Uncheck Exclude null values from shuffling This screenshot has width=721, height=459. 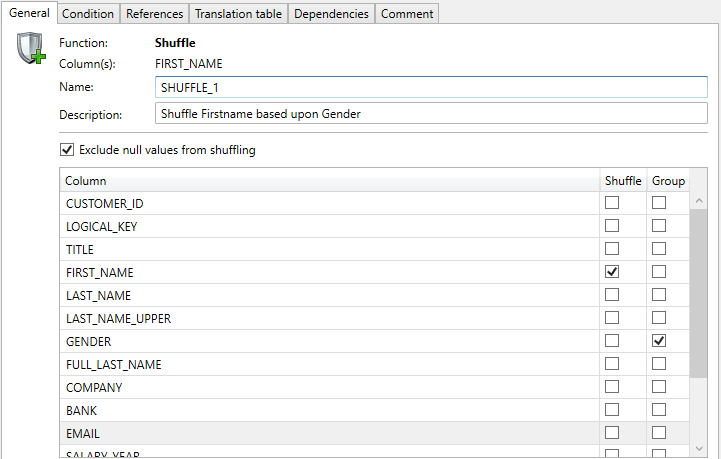68,150
